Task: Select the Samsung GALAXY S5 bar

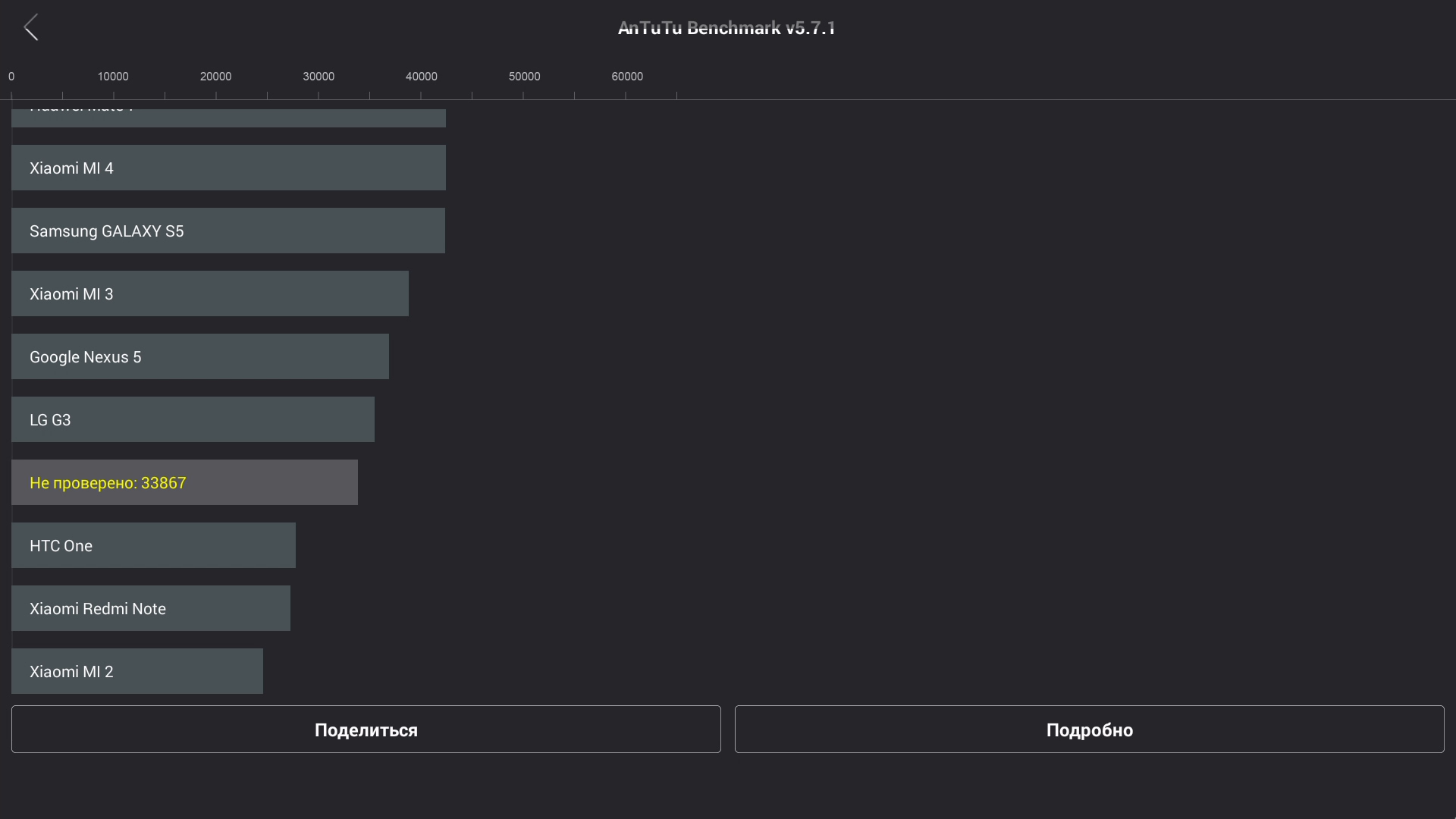Action: coord(228,231)
